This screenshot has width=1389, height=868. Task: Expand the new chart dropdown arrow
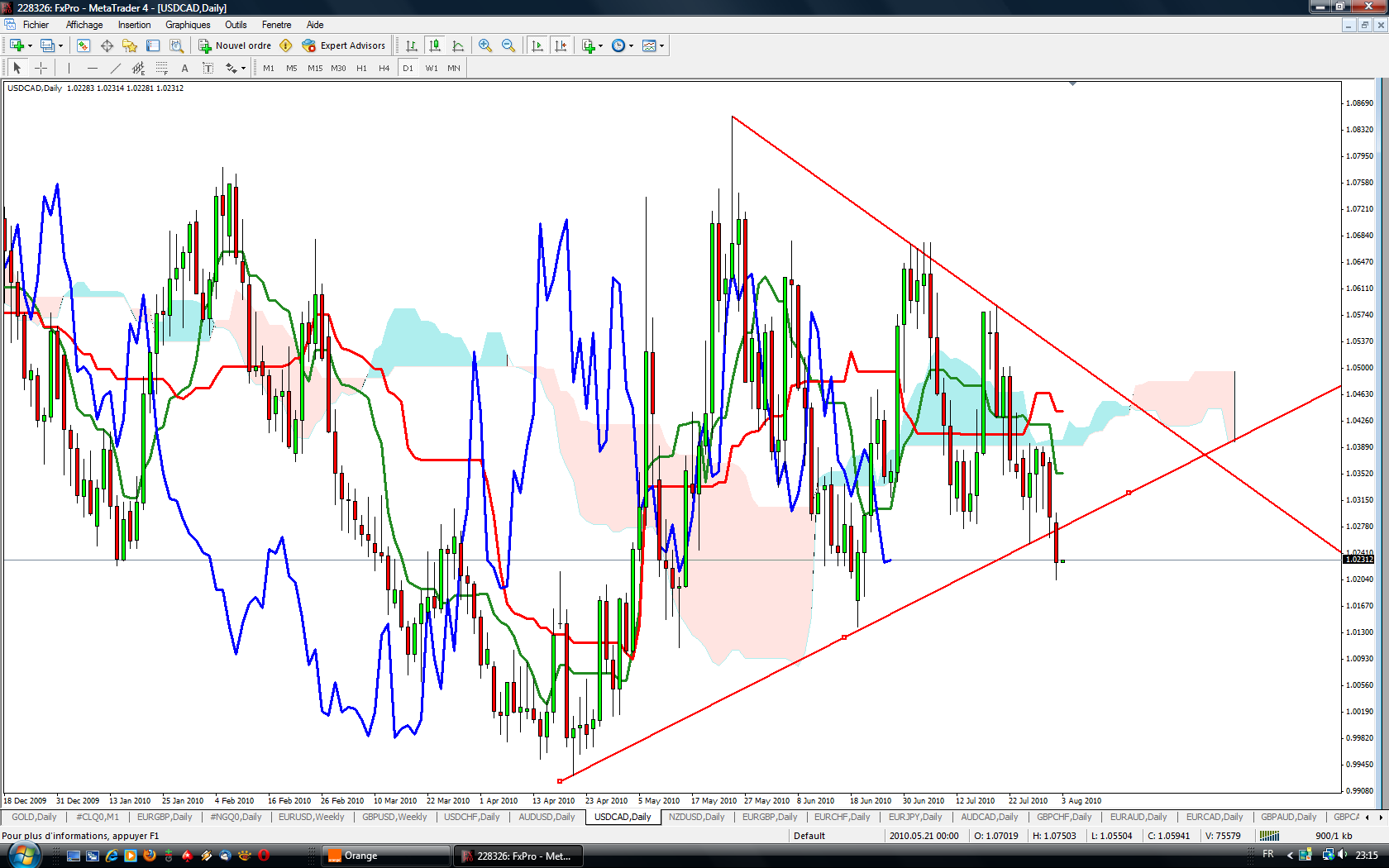30,45
